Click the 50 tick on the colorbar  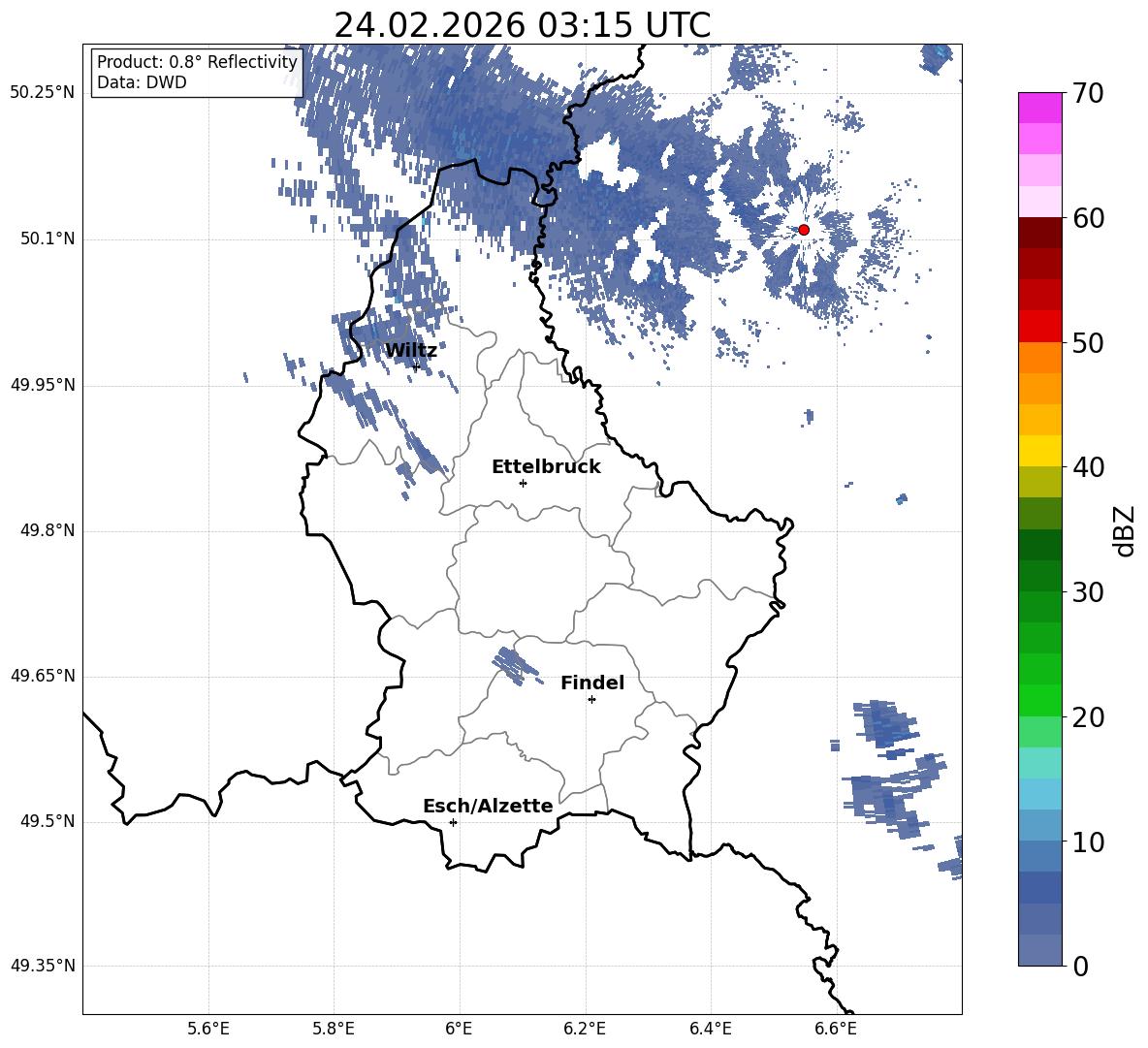(x=1087, y=342)
